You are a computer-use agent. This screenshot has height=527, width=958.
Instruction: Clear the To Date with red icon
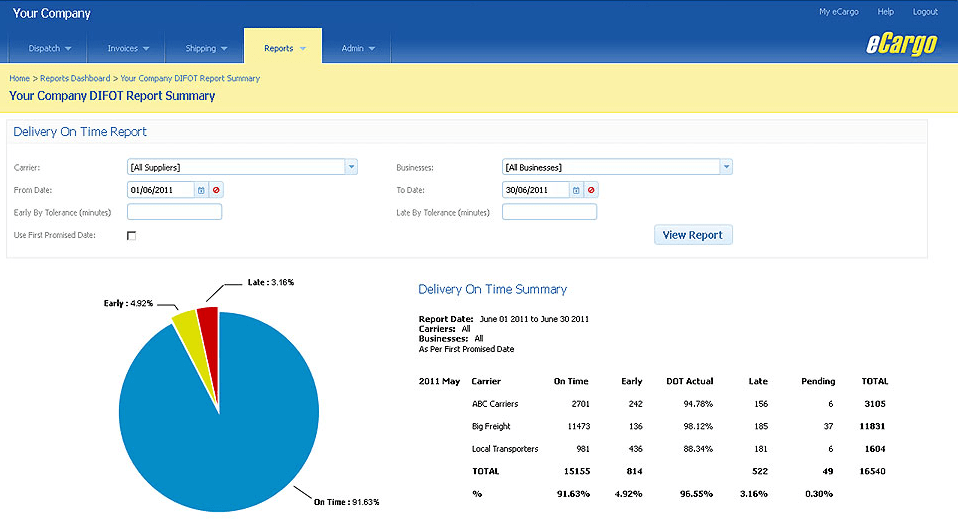[x=591, y=190]
